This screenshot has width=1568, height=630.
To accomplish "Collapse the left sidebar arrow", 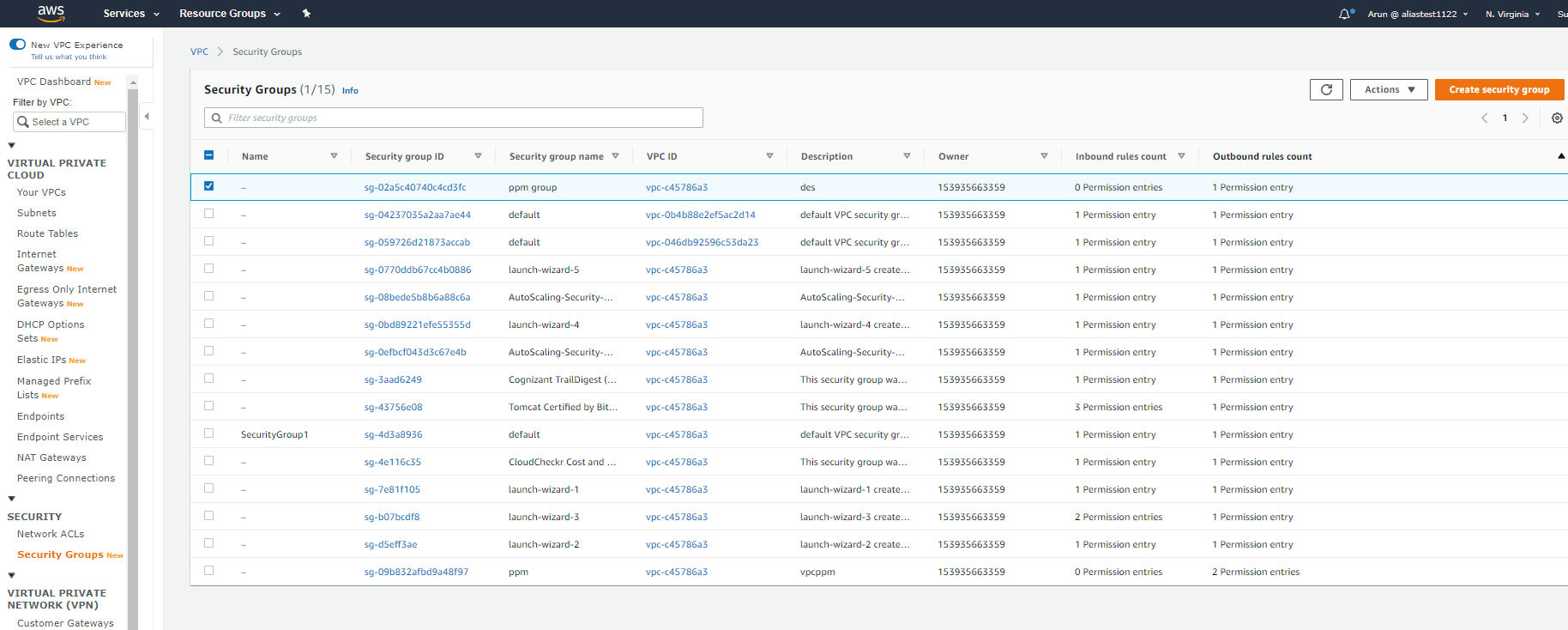I will pyautogui.click(x=147, y=116).
